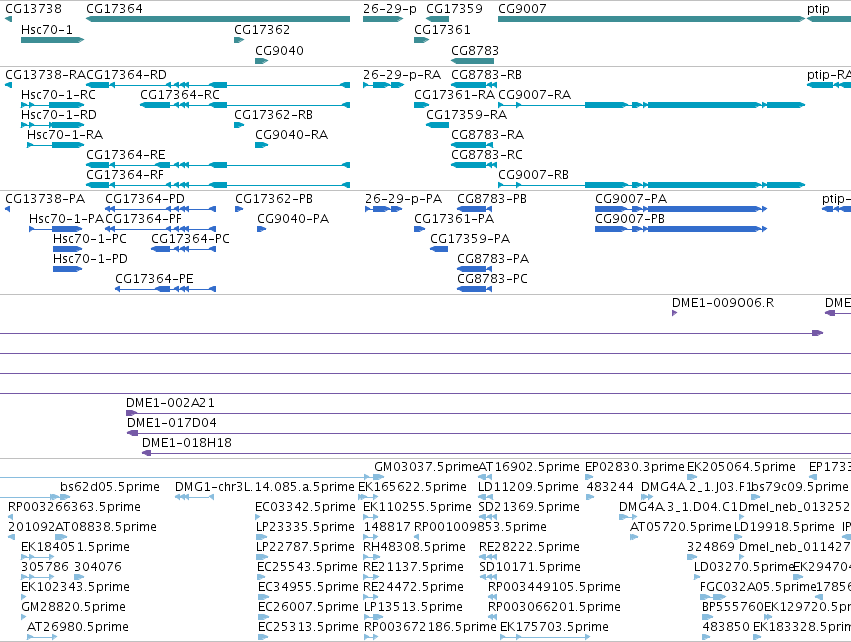Select EST AT26980.5prime

[x=42, y=637]
